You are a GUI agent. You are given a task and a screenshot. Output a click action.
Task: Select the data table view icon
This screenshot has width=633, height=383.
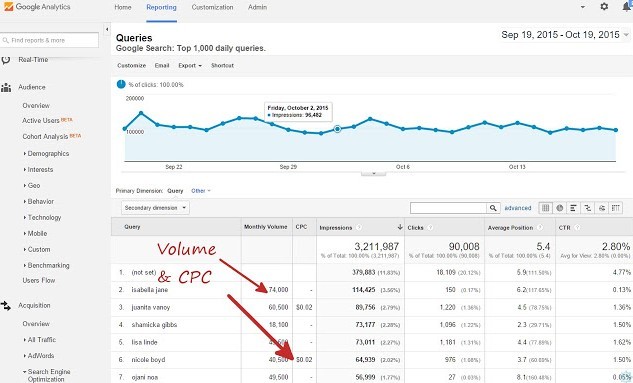point(545,208)
